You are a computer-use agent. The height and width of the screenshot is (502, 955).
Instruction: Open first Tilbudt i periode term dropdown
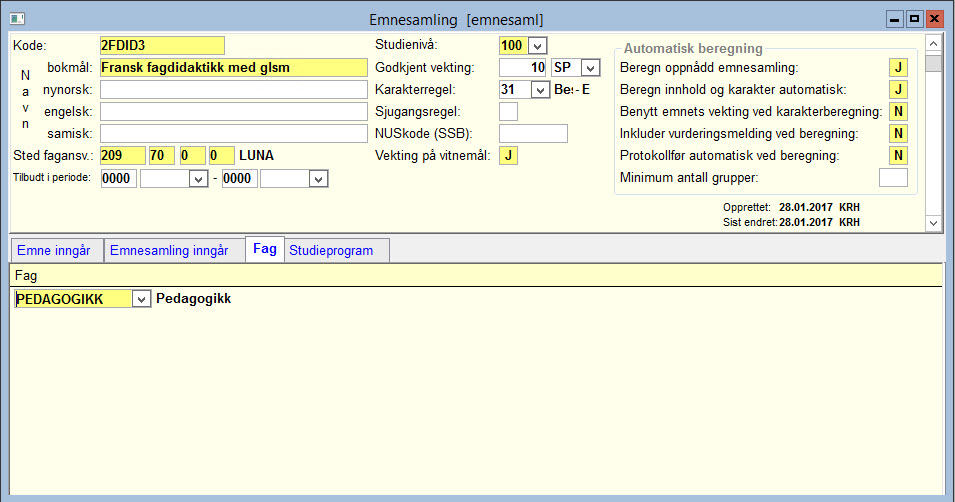tap(199, 179)
